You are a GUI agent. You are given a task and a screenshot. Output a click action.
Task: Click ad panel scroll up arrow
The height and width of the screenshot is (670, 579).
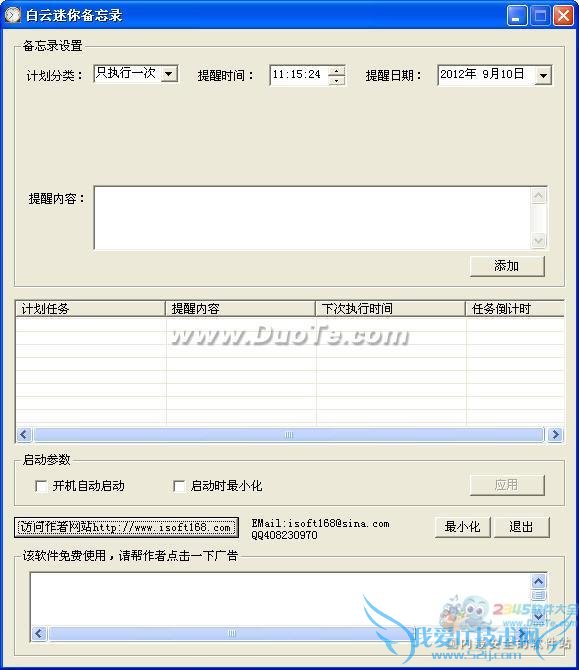(538, 581)
